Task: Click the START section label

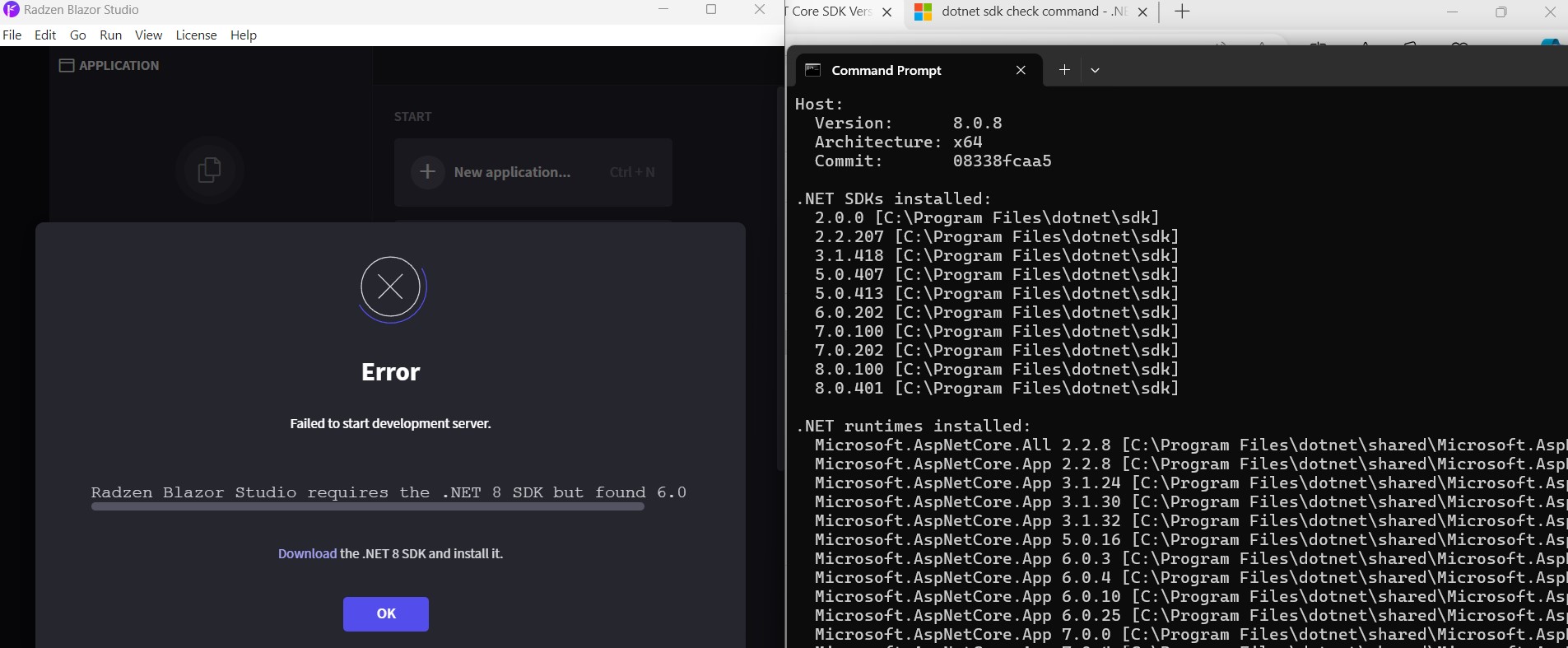Action: [412, 116]
